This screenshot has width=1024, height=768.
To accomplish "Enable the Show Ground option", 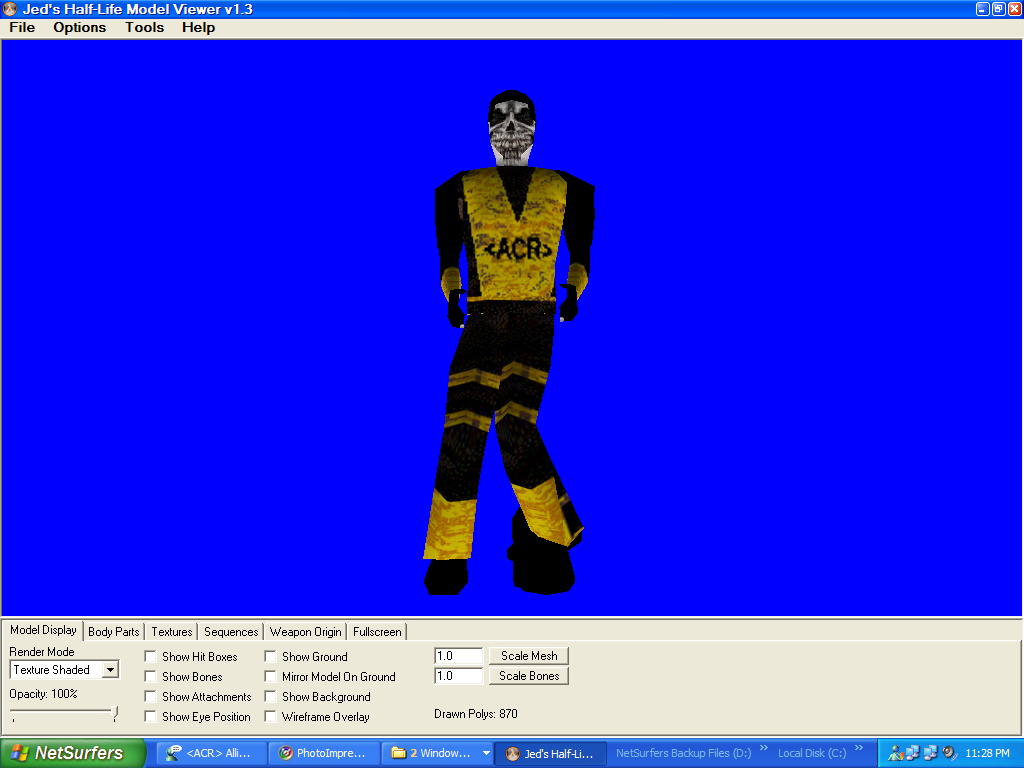I will tap(270, 656).
